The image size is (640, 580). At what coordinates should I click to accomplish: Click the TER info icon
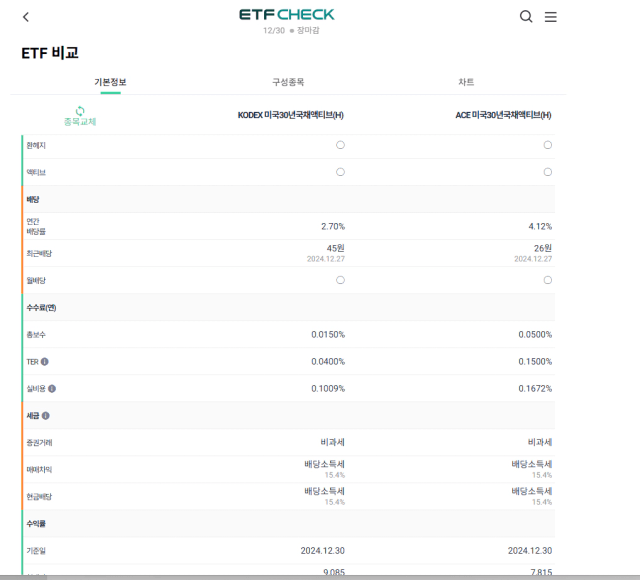(44, 362)
